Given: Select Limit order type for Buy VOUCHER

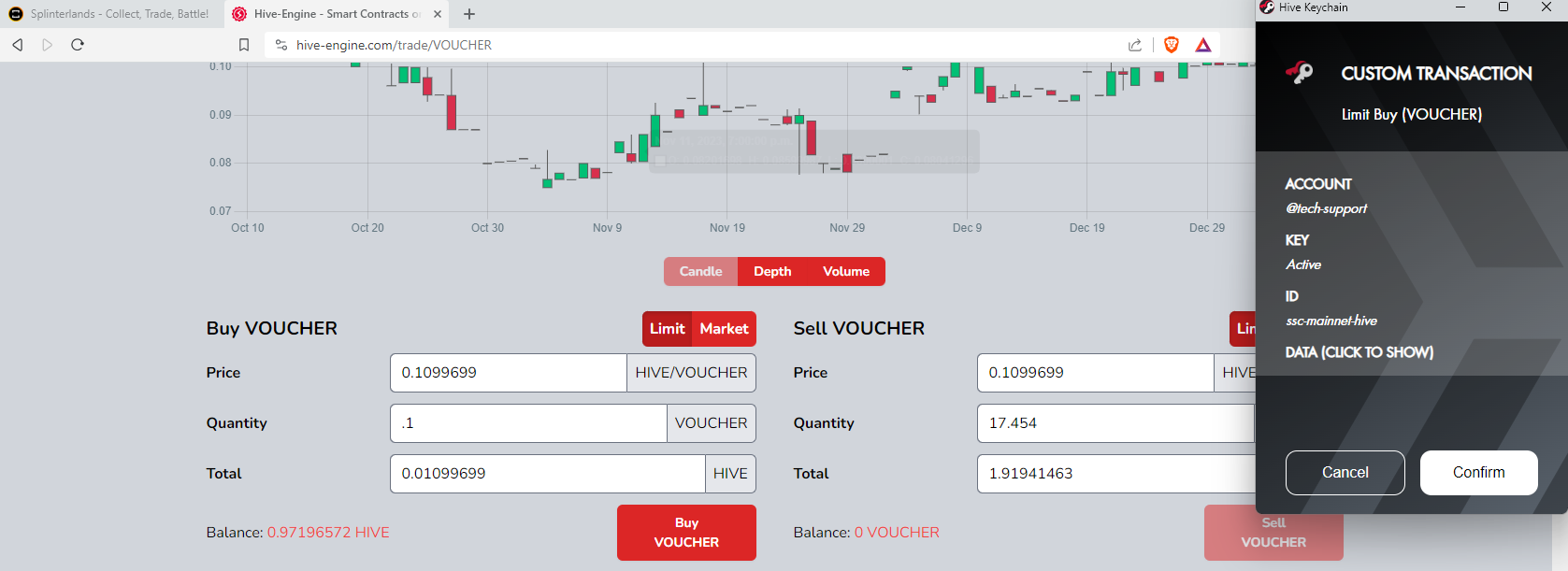Looking at the screenshot, I should tap(668, 329).
